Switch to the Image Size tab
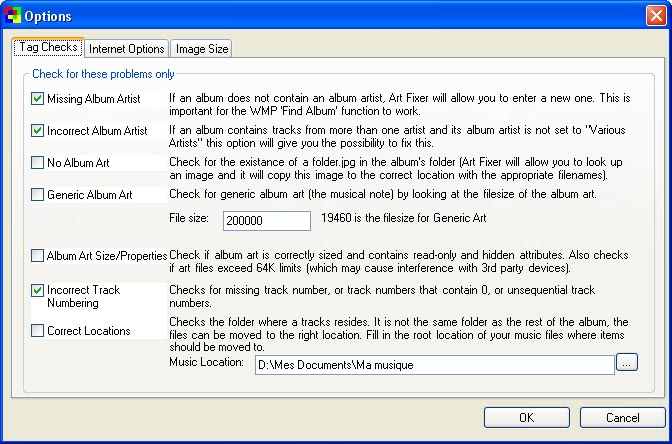Screen dimensions: 672x444 coord(203,48)
